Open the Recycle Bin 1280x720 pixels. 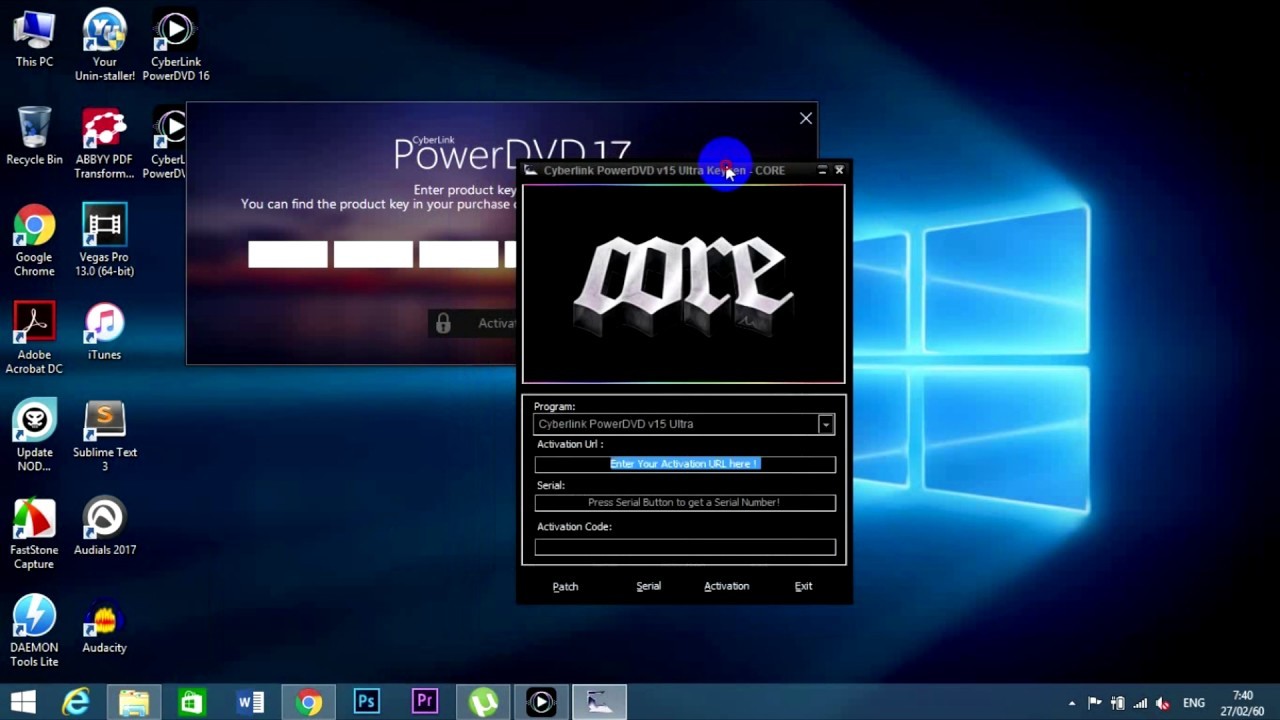34,136
